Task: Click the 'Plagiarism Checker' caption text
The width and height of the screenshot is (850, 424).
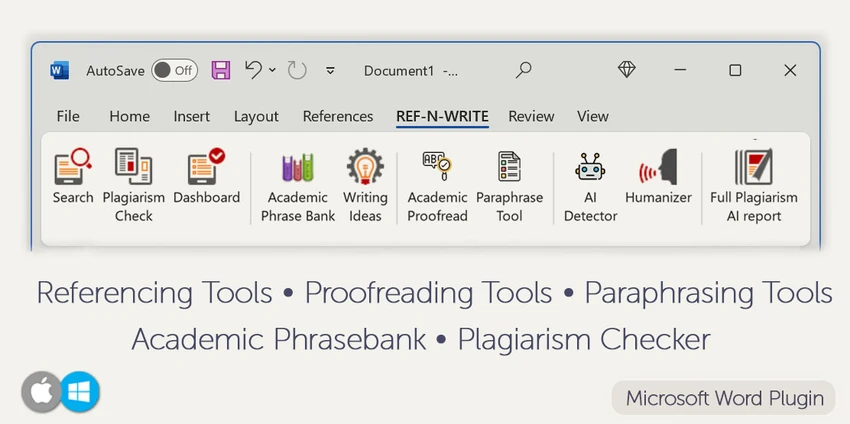Action: pyautogui.click(x=584, y=340)
